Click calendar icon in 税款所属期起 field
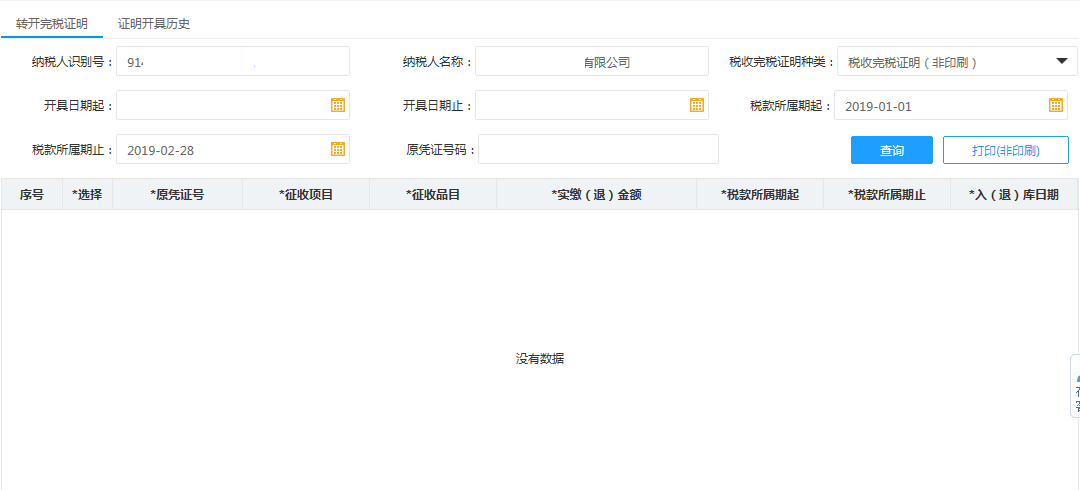The image size is (1080, 490). click(x=1055, y=105)
